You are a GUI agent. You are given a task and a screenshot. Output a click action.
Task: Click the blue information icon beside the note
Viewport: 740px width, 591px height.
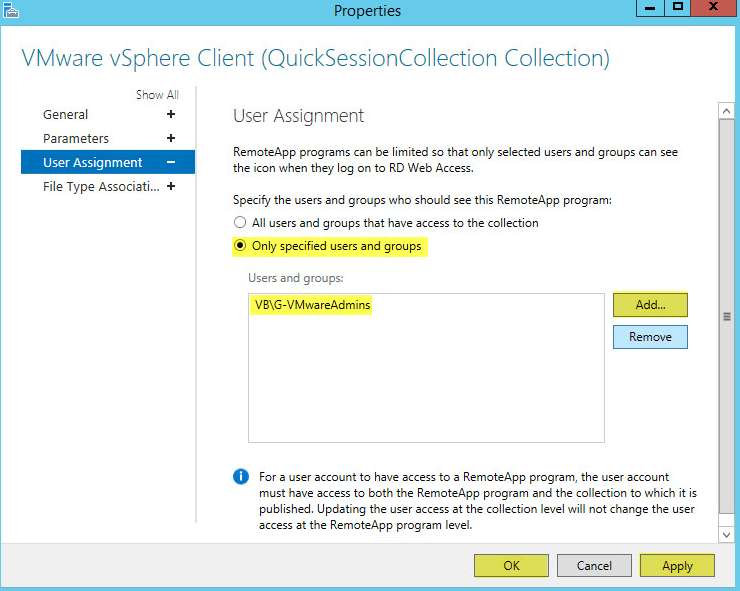pos(241,477)
